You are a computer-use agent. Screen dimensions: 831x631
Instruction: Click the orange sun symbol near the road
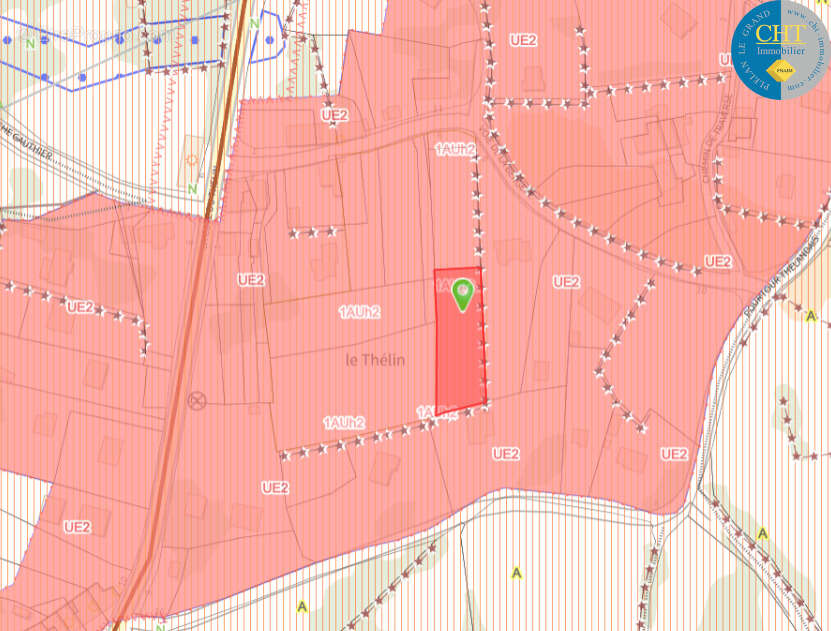point(191,159)
